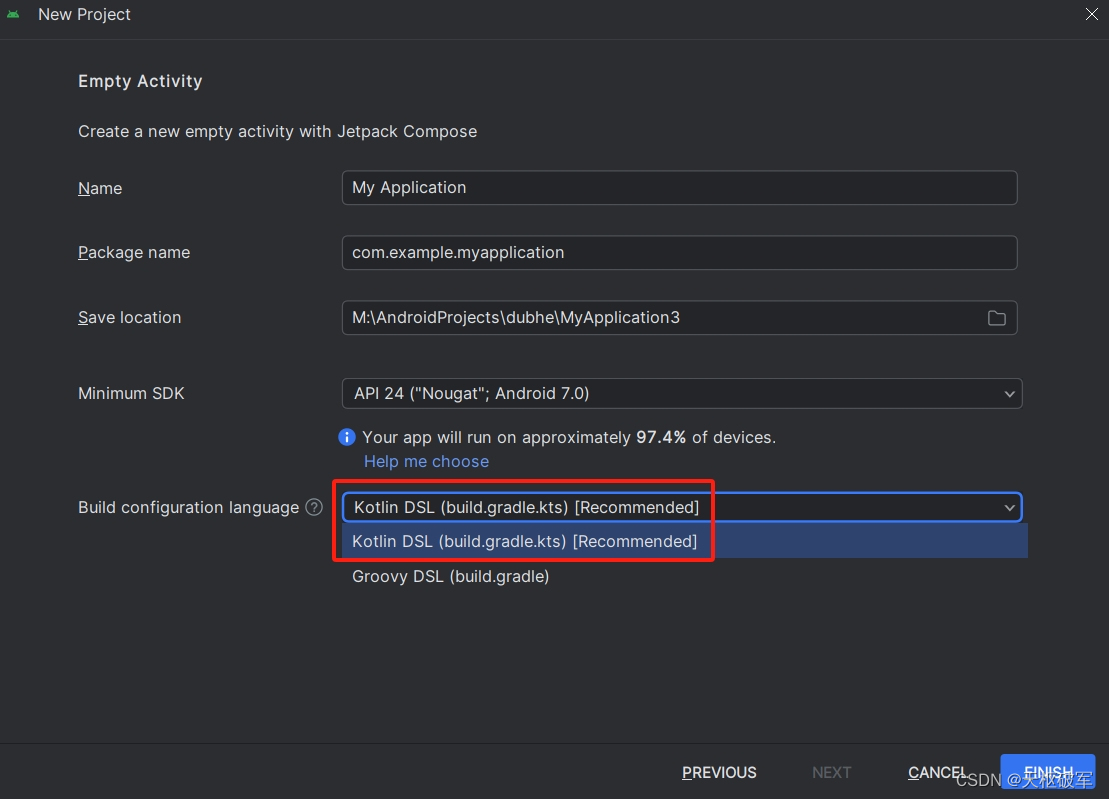Click the Previous button
1109x799 pixels.
[718, 772]
